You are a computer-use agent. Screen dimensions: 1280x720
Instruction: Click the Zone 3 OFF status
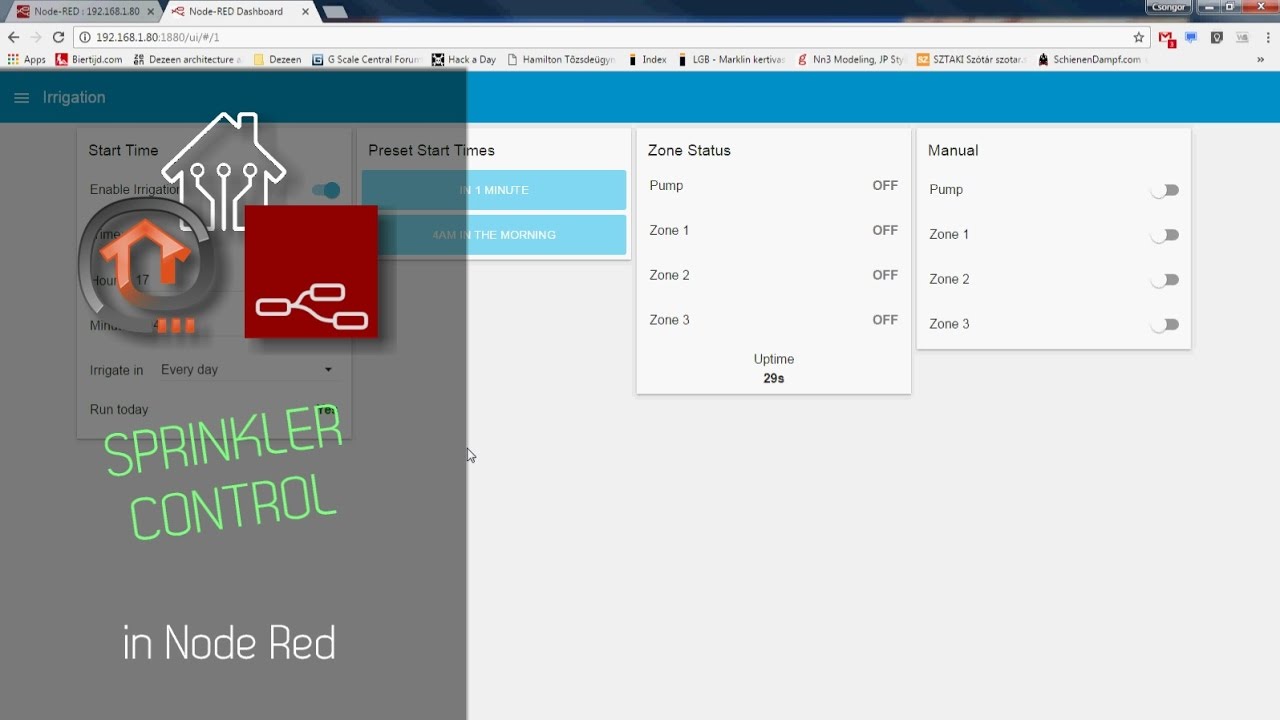click(885, 320)
